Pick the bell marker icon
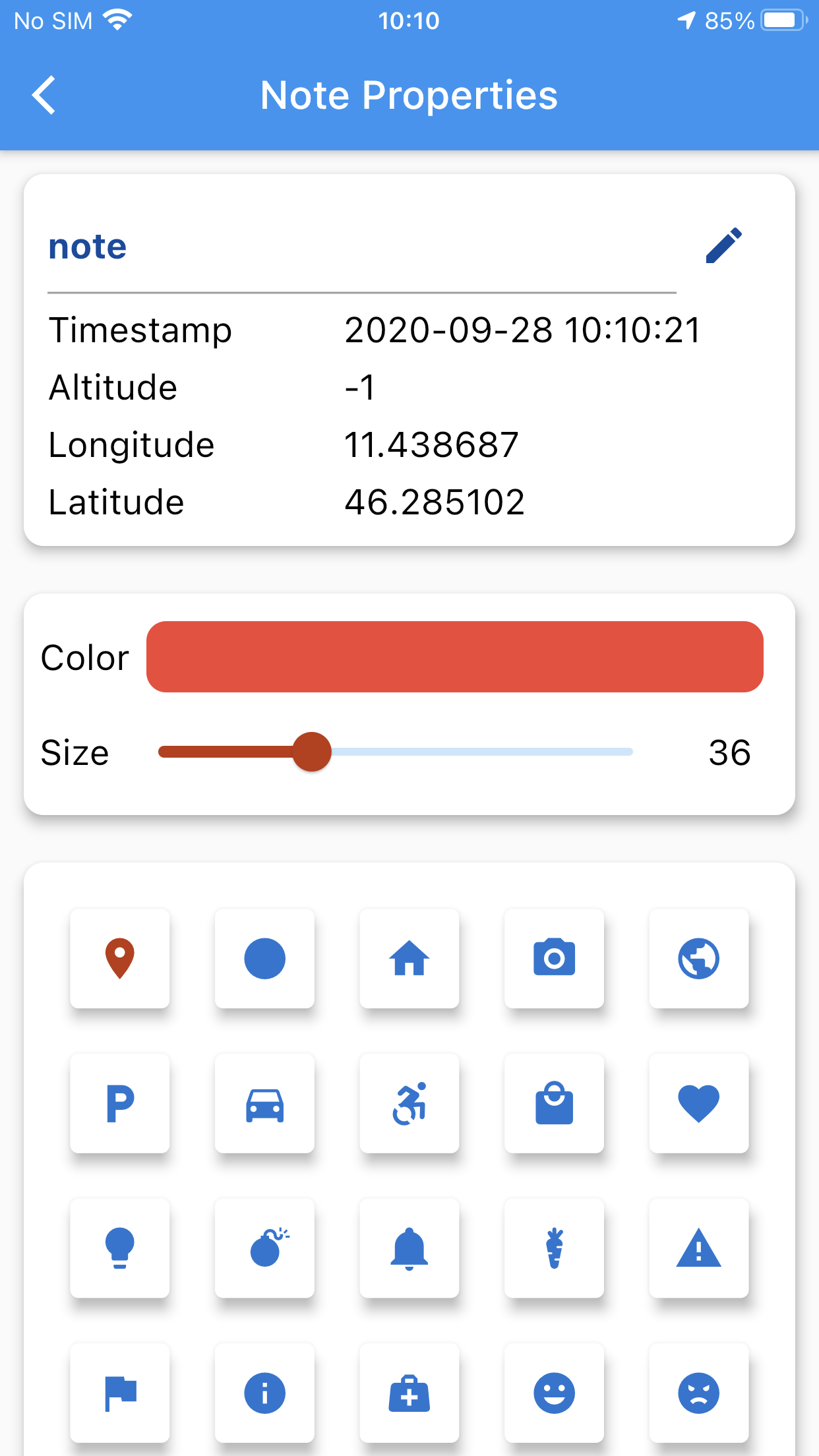This screenshot has height=1456, width=819. point(409,1248)
